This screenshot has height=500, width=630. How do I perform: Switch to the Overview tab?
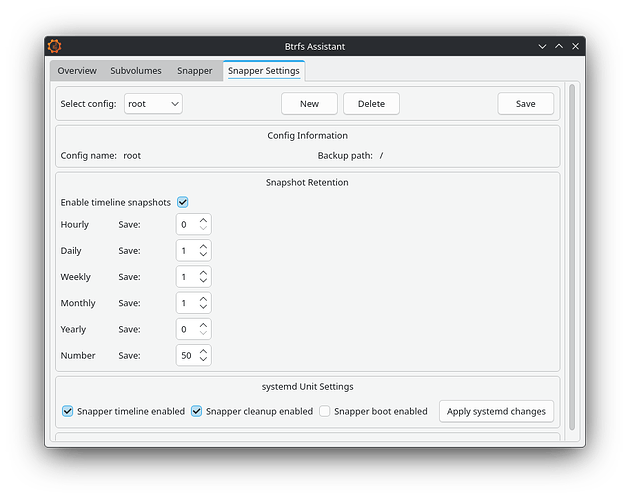click(77, 71)
